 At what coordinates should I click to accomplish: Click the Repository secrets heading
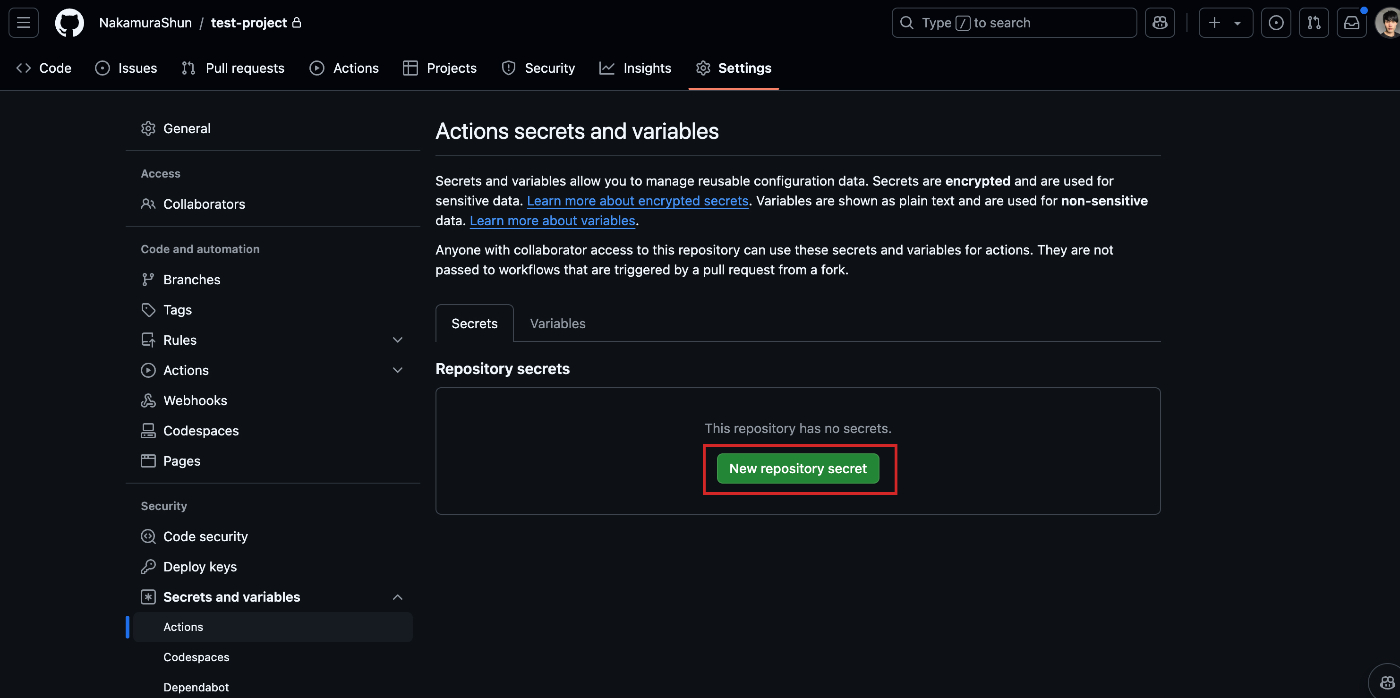[x=503, y=369]
